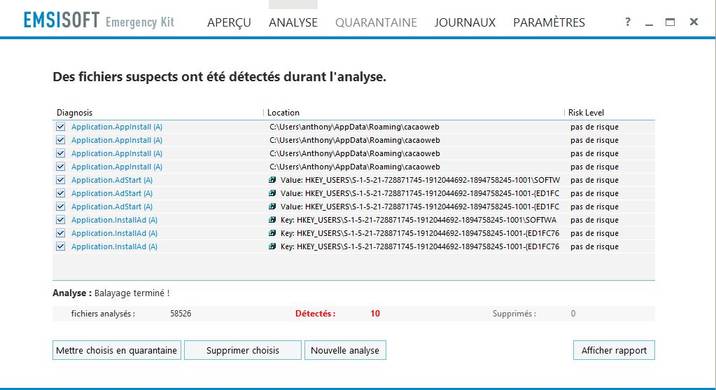This screenshot has width=716, height=390.
Task: Open Application.AppInstall link for lowercase anthony path
Action: point(116,126)
